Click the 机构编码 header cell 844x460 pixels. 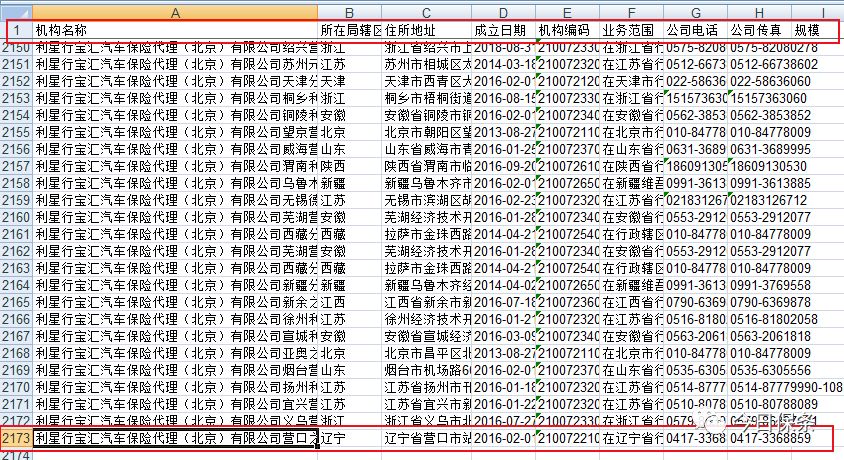pyautogui.click(x=567, y=30)
